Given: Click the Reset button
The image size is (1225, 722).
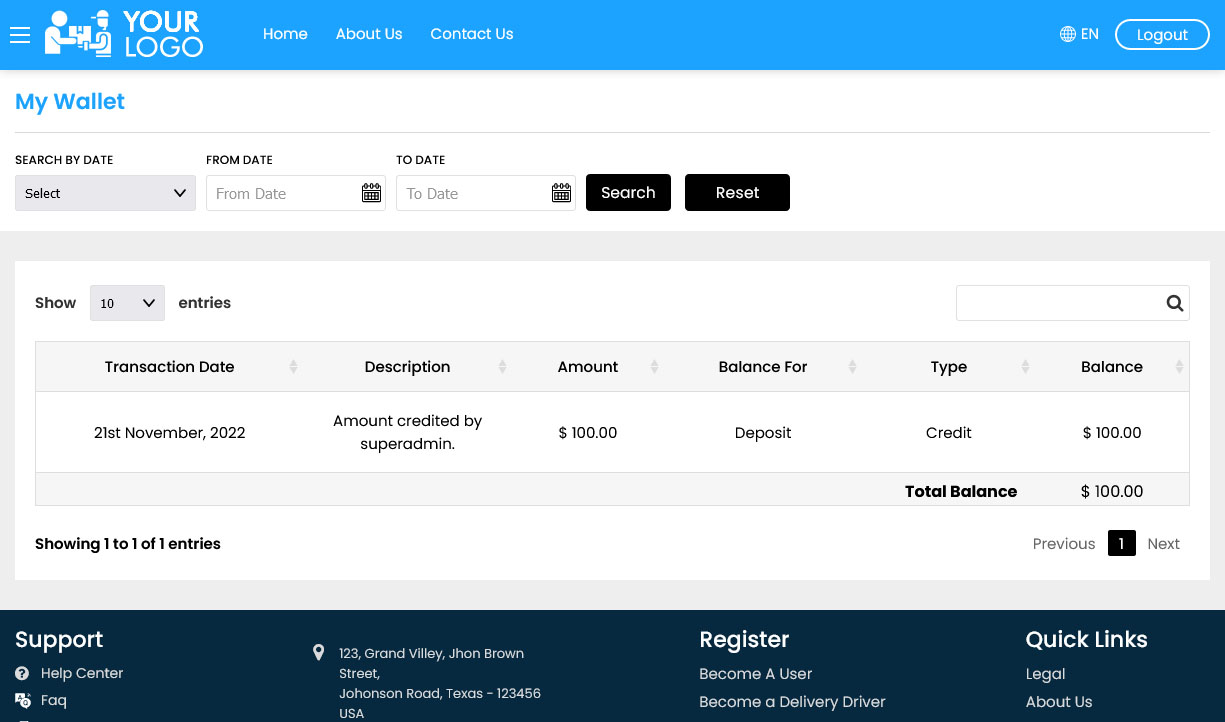Looking at the screenshot, I should click(x=737, y=193).
